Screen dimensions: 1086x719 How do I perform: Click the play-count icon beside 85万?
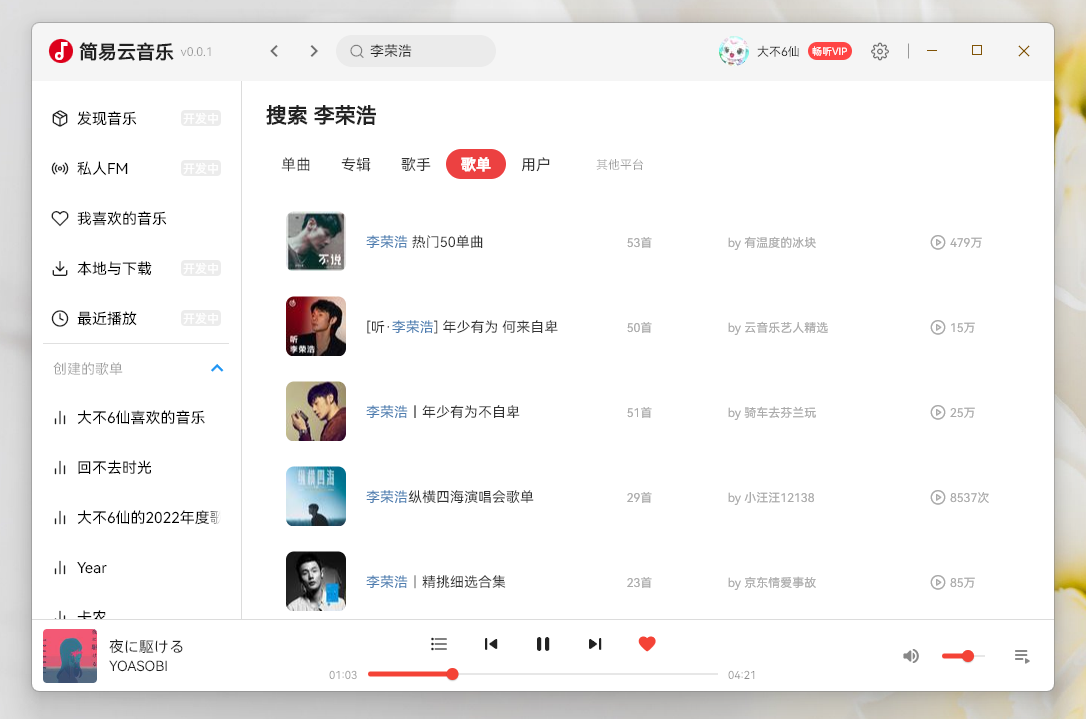click(937, 583)
